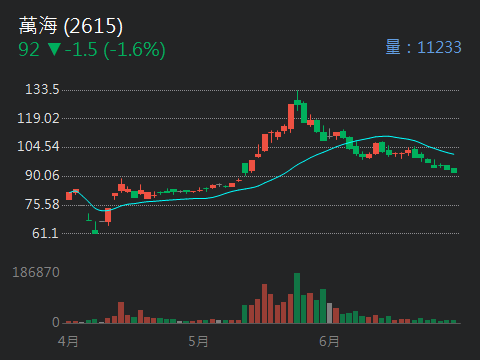Select the 75.58 price axis label
The height and width of the screenshot is (360, 480).
tap(42, 204)
